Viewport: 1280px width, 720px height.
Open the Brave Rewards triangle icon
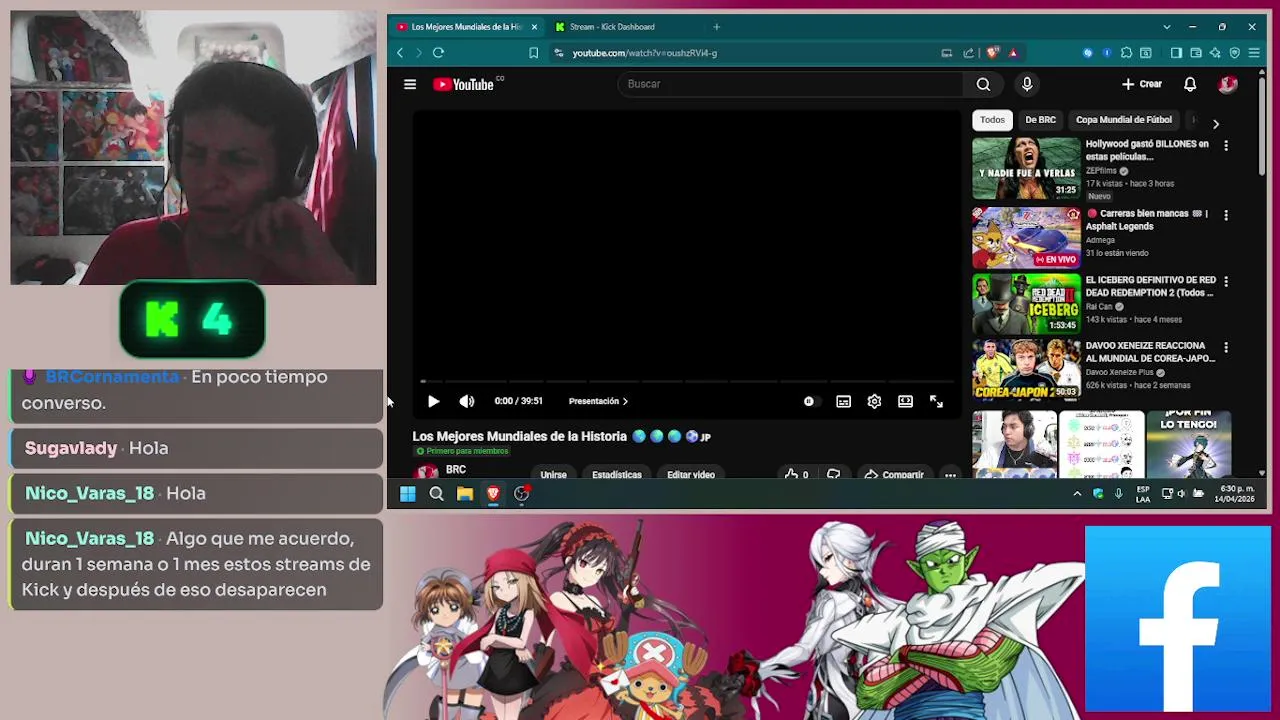click(x=1013, y=53)
